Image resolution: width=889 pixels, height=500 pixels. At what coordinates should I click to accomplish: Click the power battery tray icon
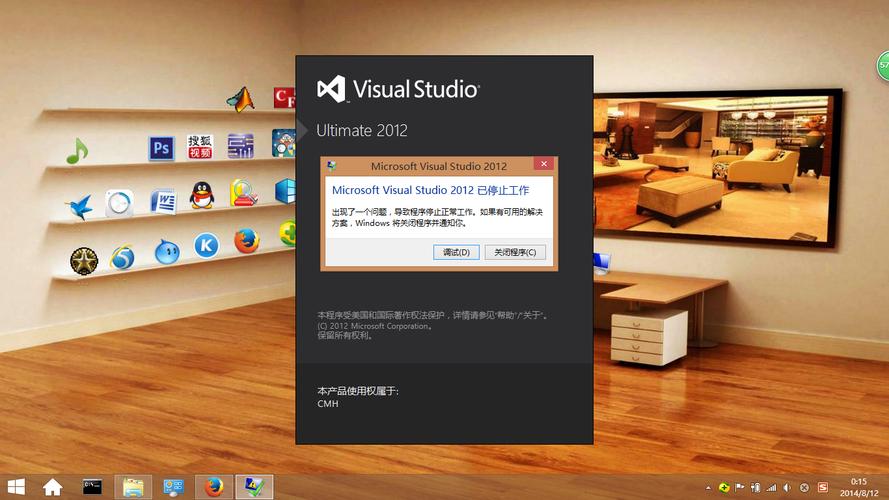755,487
